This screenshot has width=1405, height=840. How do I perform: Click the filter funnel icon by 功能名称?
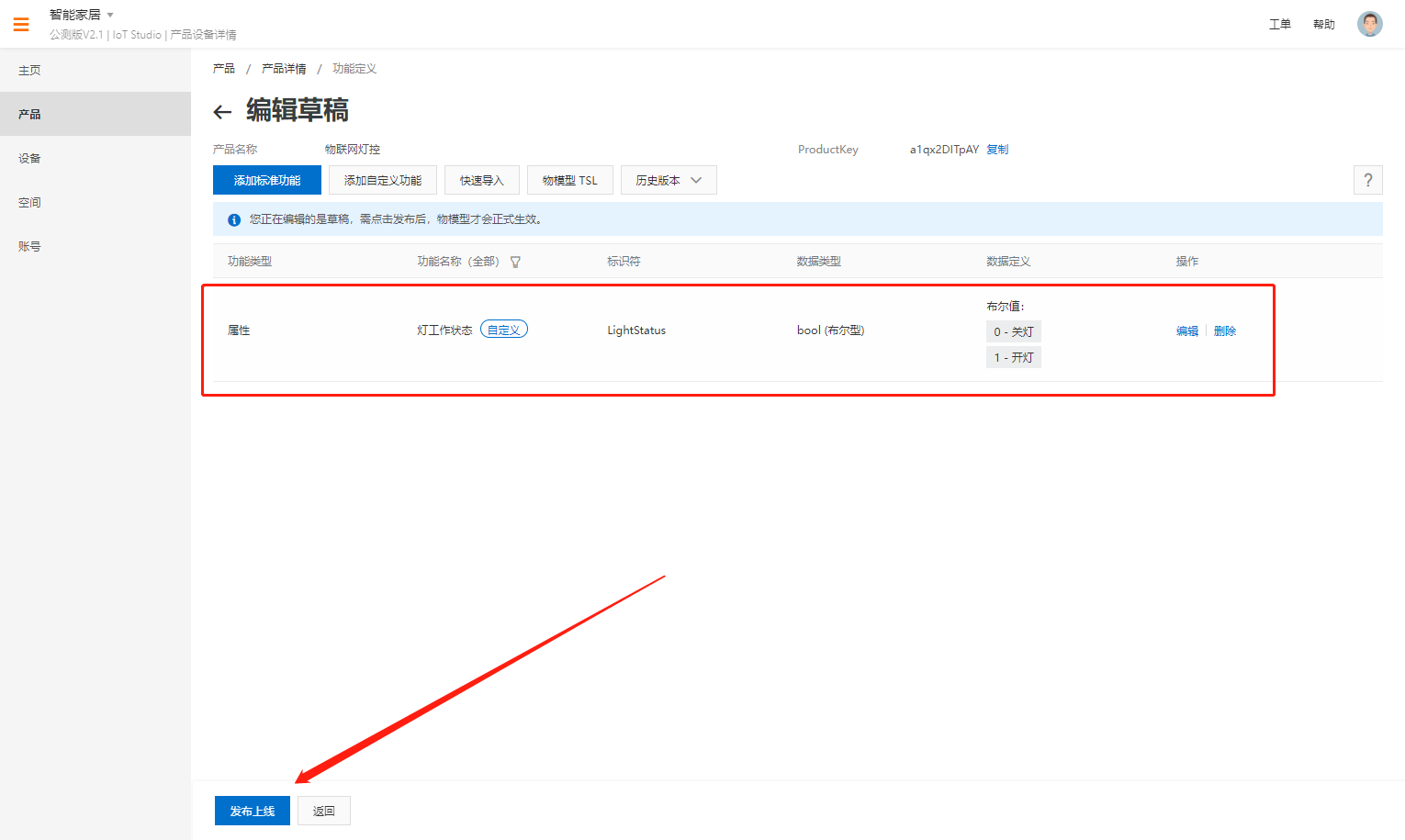point(515,262)
